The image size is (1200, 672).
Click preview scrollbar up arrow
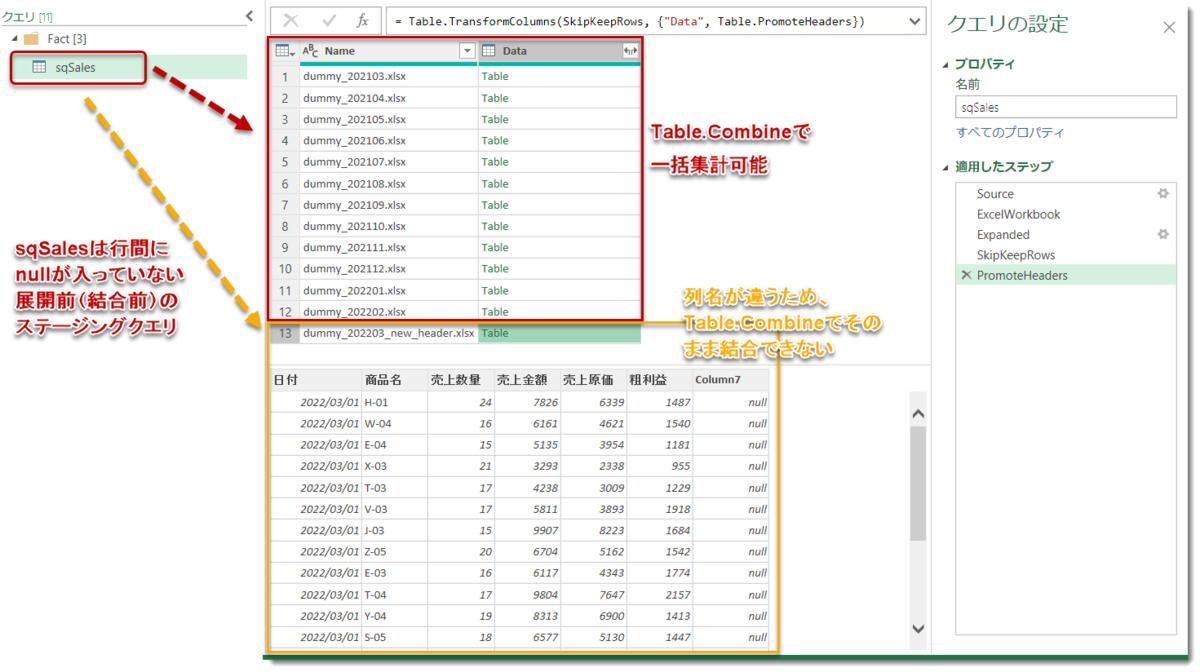[x=918, y=413]
